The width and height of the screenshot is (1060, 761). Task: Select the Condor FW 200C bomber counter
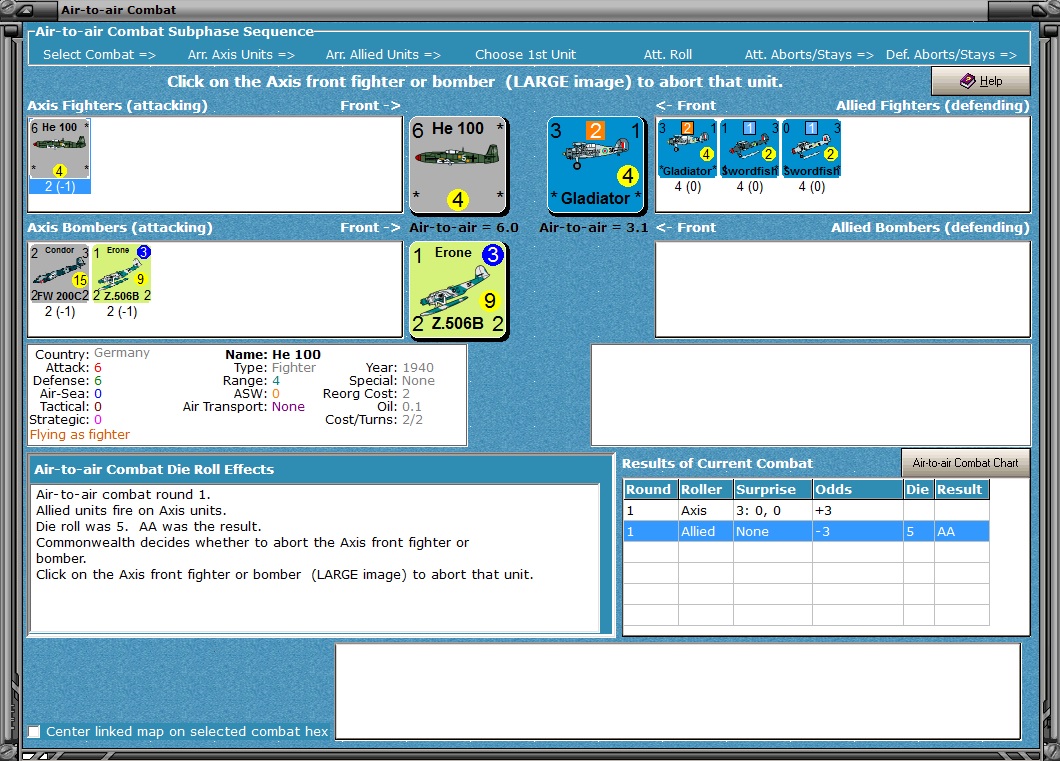point(59,274)
